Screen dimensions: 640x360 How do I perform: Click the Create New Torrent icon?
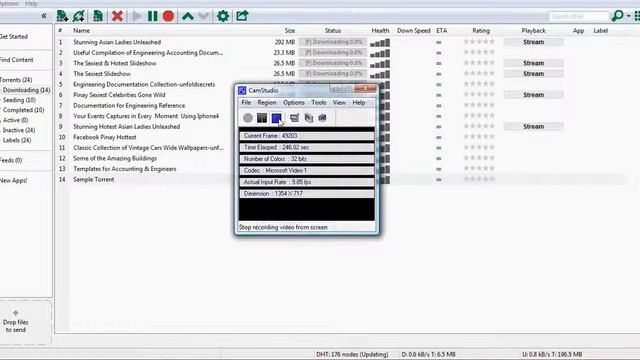click(98, 16)
